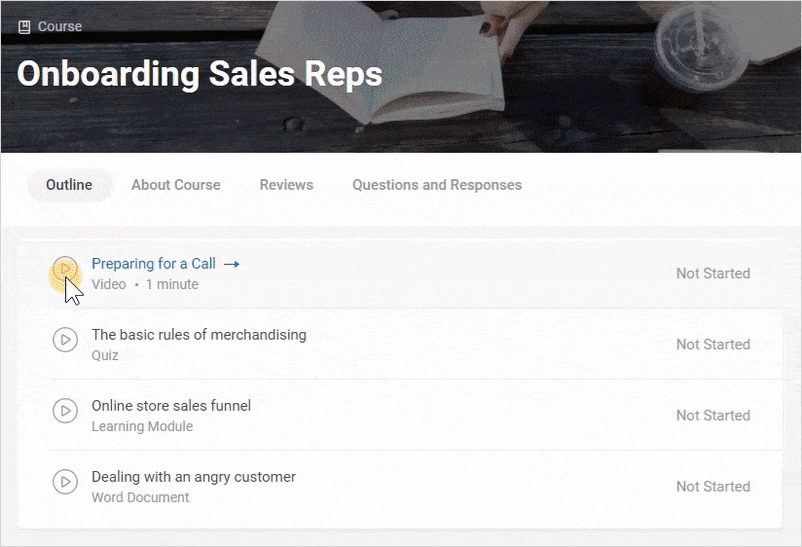This screenshot has width=802, height=547.
Task: Click play icon for Online store sales funnel
Action: (x=65, y=411)
